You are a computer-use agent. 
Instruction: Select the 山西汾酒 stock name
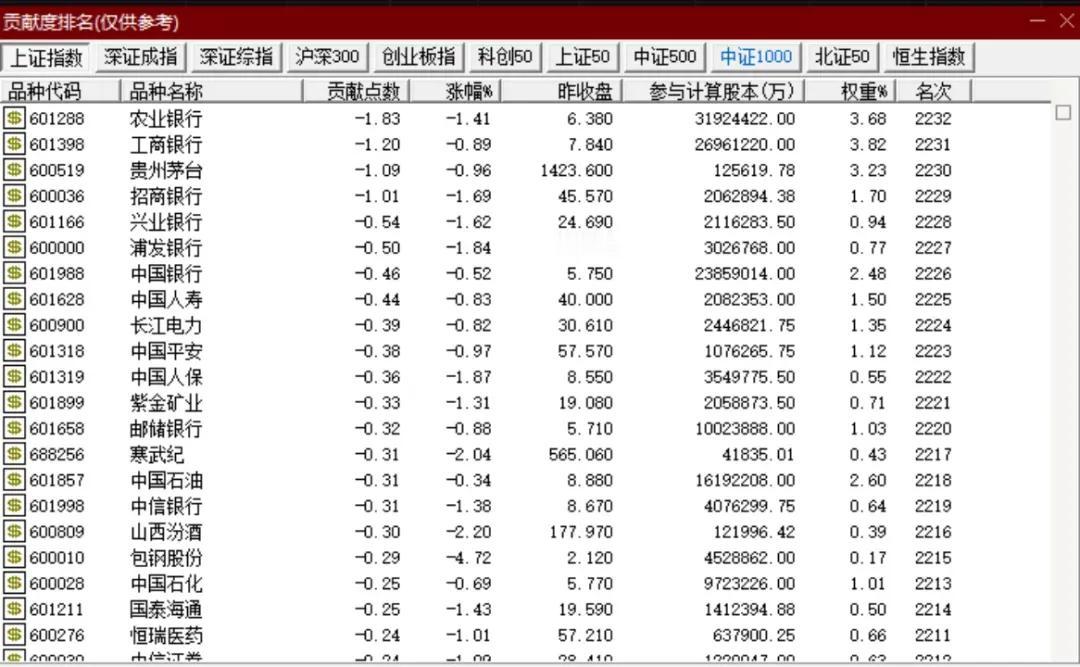tap(166, 532)
